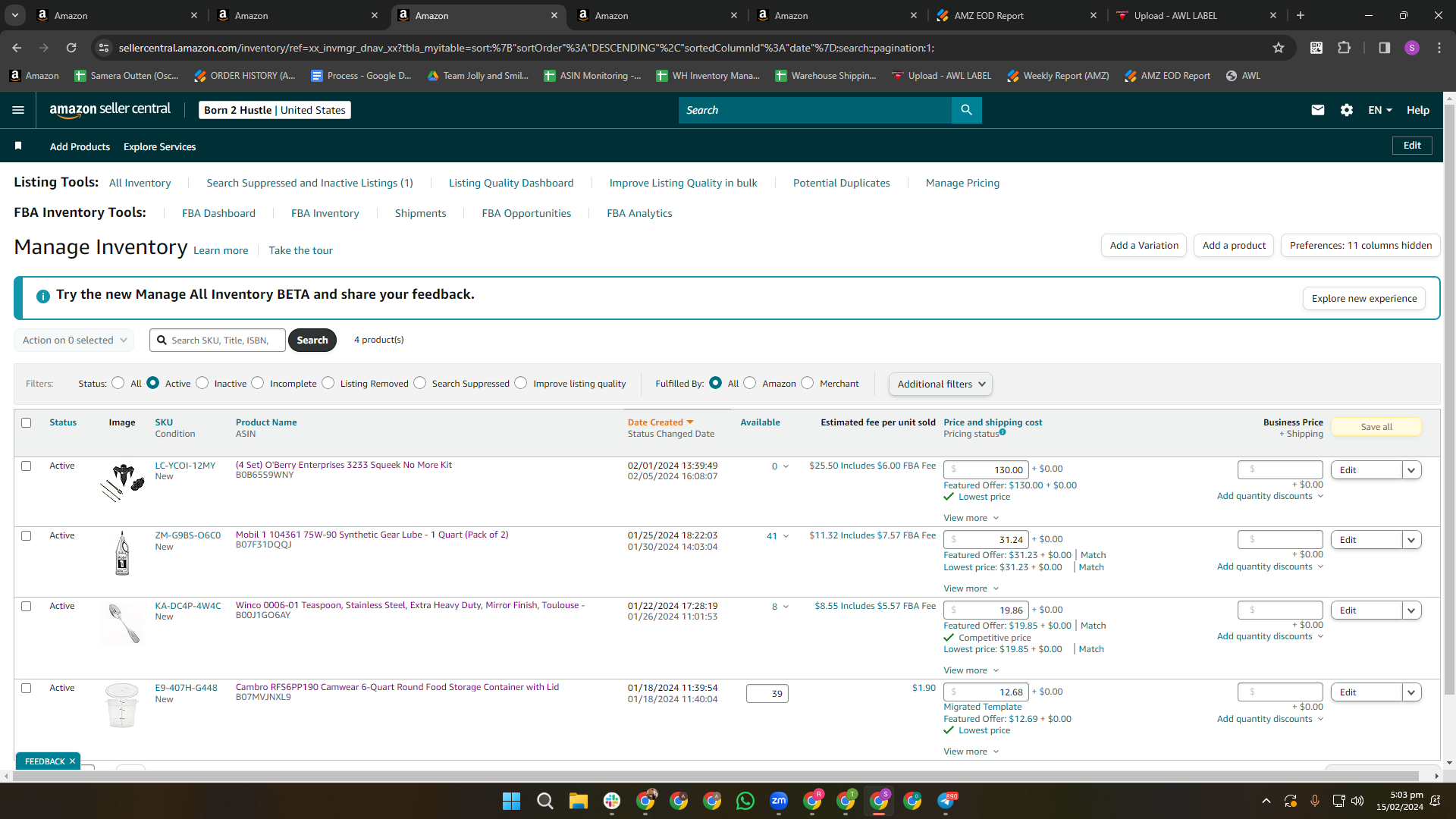The height and width of the screenshot is (819, 1456).
Task: Expand the Additional filters dropdown
Action: click(x=940, y=384)
